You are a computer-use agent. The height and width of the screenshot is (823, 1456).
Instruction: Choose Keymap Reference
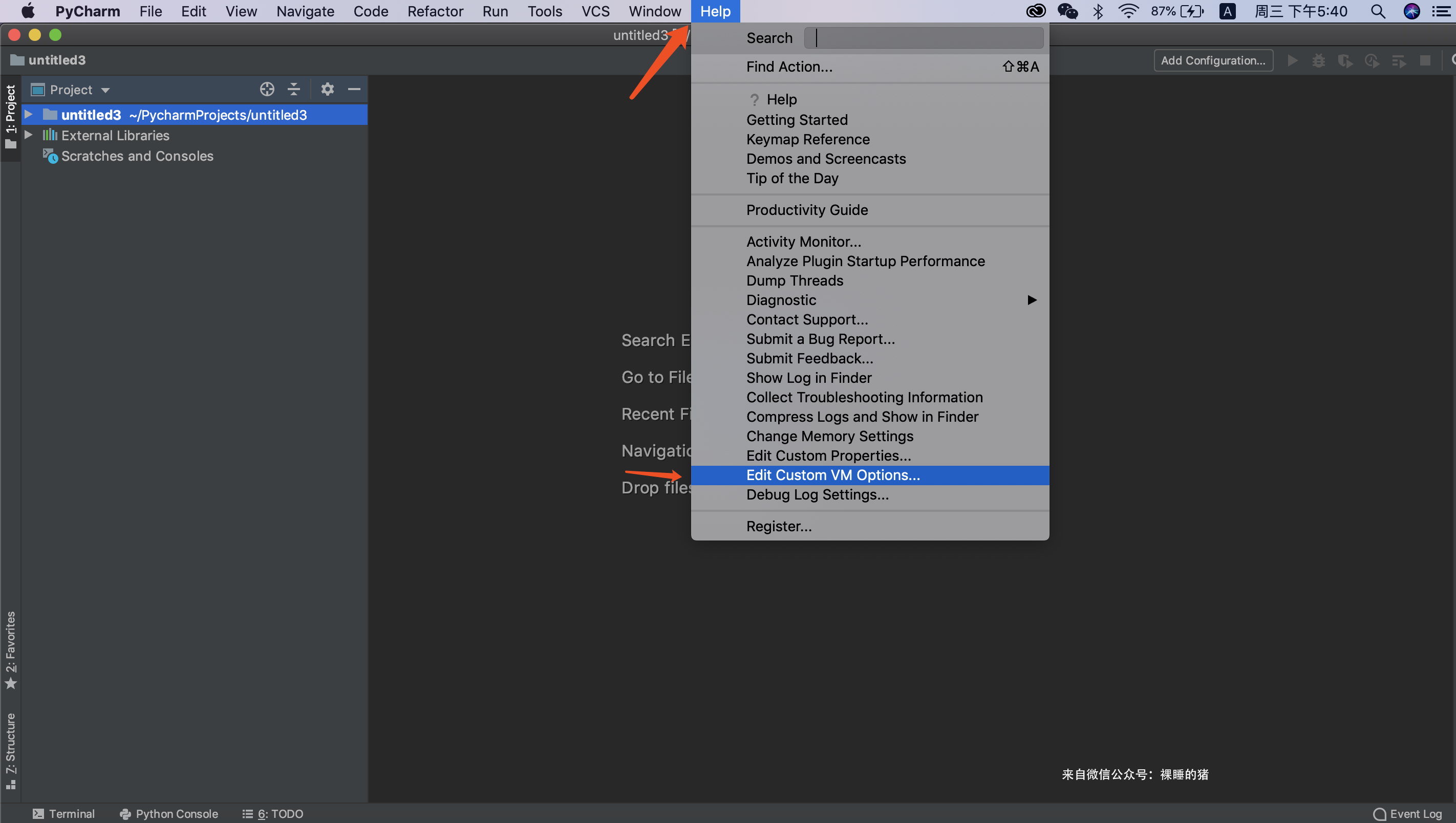tap(870, 139)
